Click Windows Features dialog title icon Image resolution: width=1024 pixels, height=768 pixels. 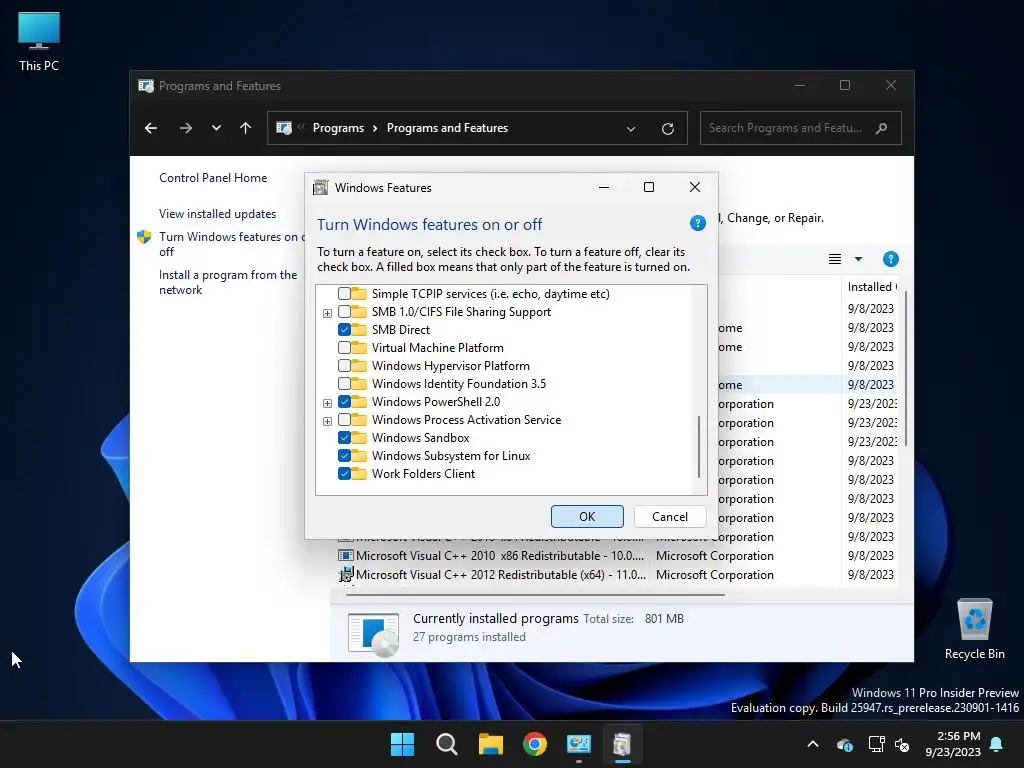point(321,188)
